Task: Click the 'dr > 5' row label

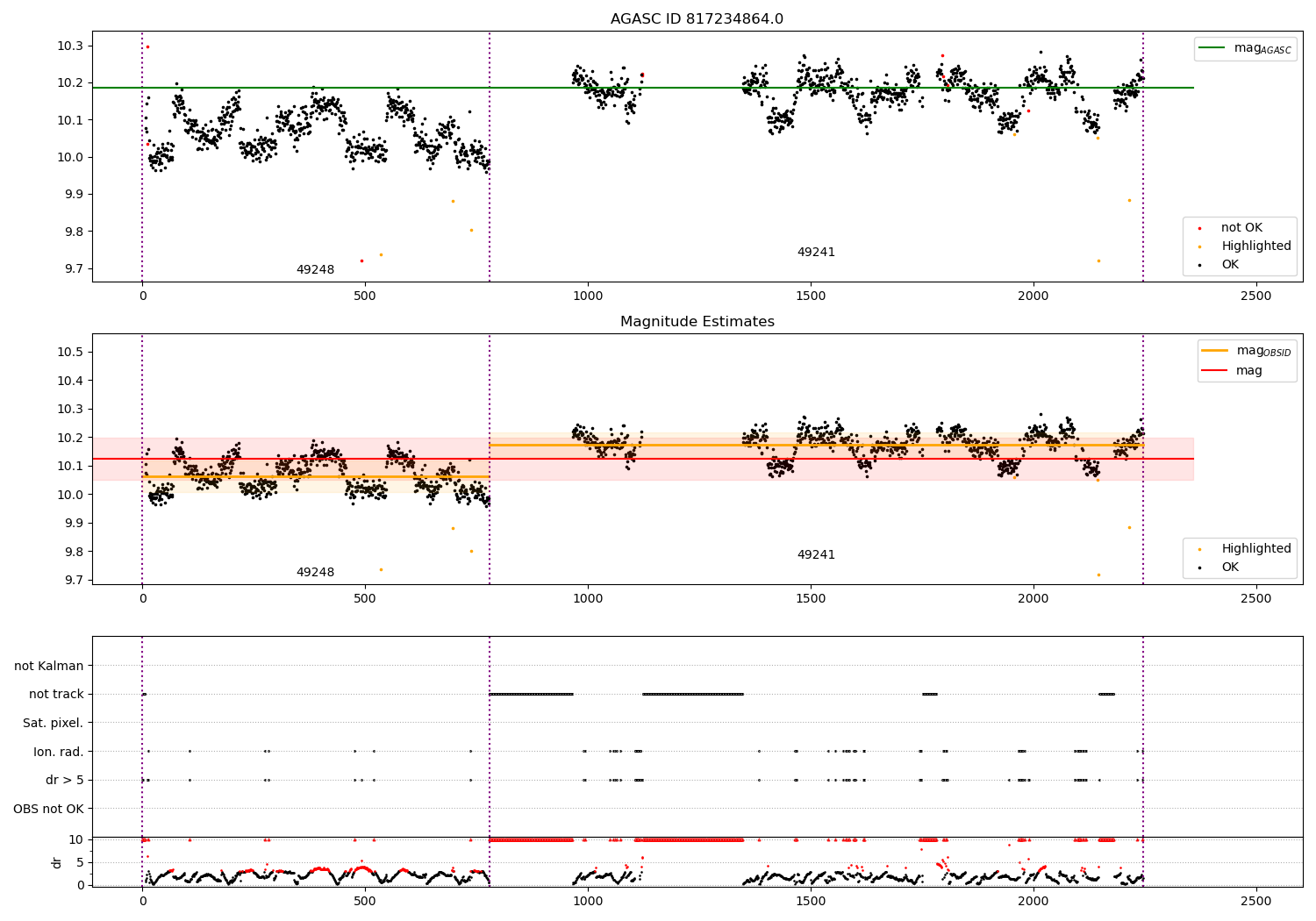Action: click(x=65, y=780)
